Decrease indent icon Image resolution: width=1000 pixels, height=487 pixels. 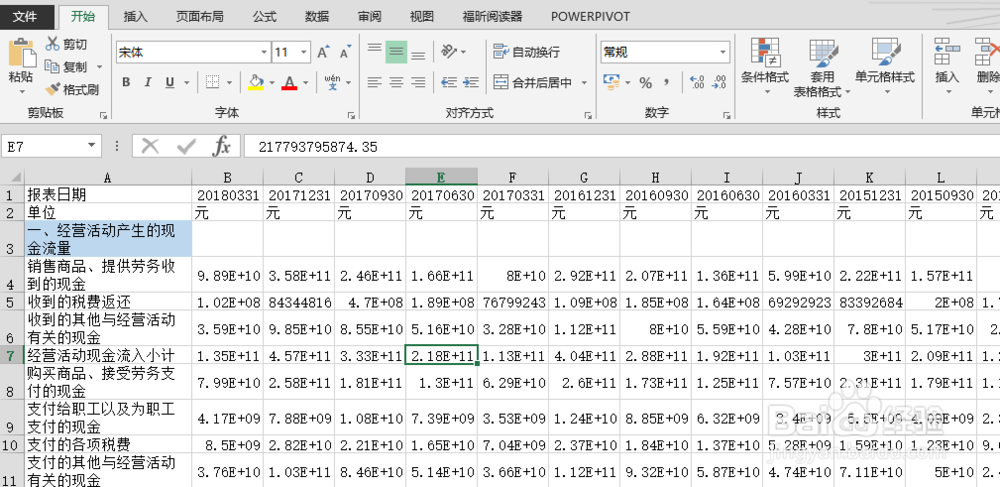449,82
